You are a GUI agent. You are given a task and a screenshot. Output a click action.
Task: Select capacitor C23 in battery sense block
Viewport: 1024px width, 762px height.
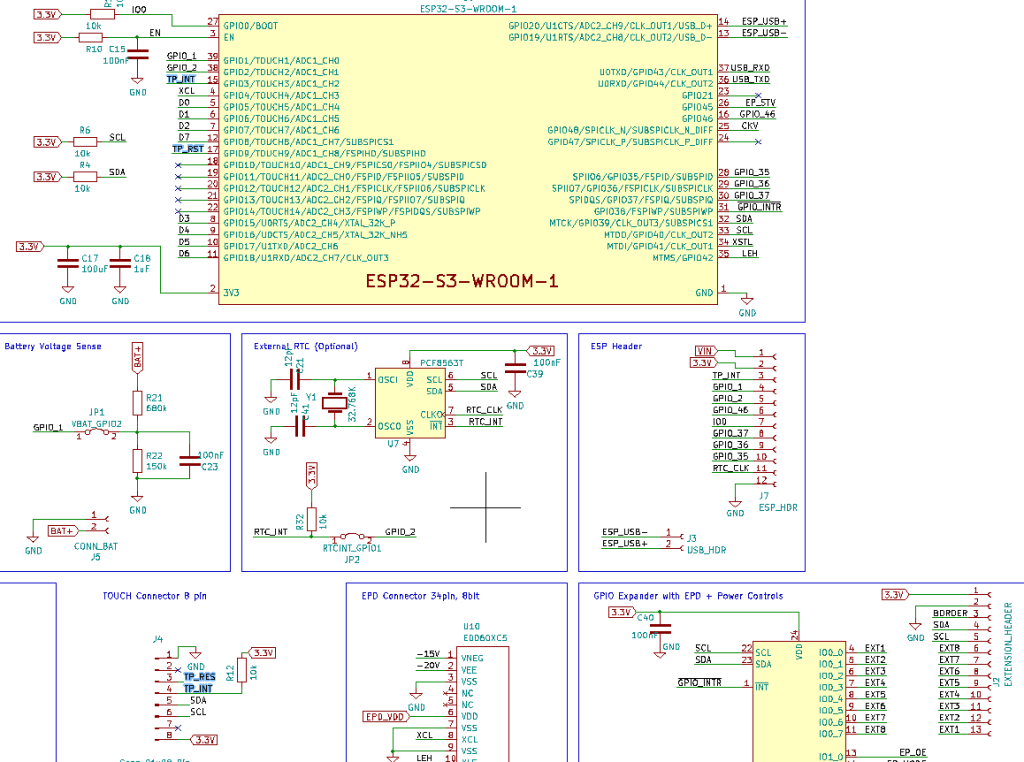pyautogui.click(x=188, y=461)
